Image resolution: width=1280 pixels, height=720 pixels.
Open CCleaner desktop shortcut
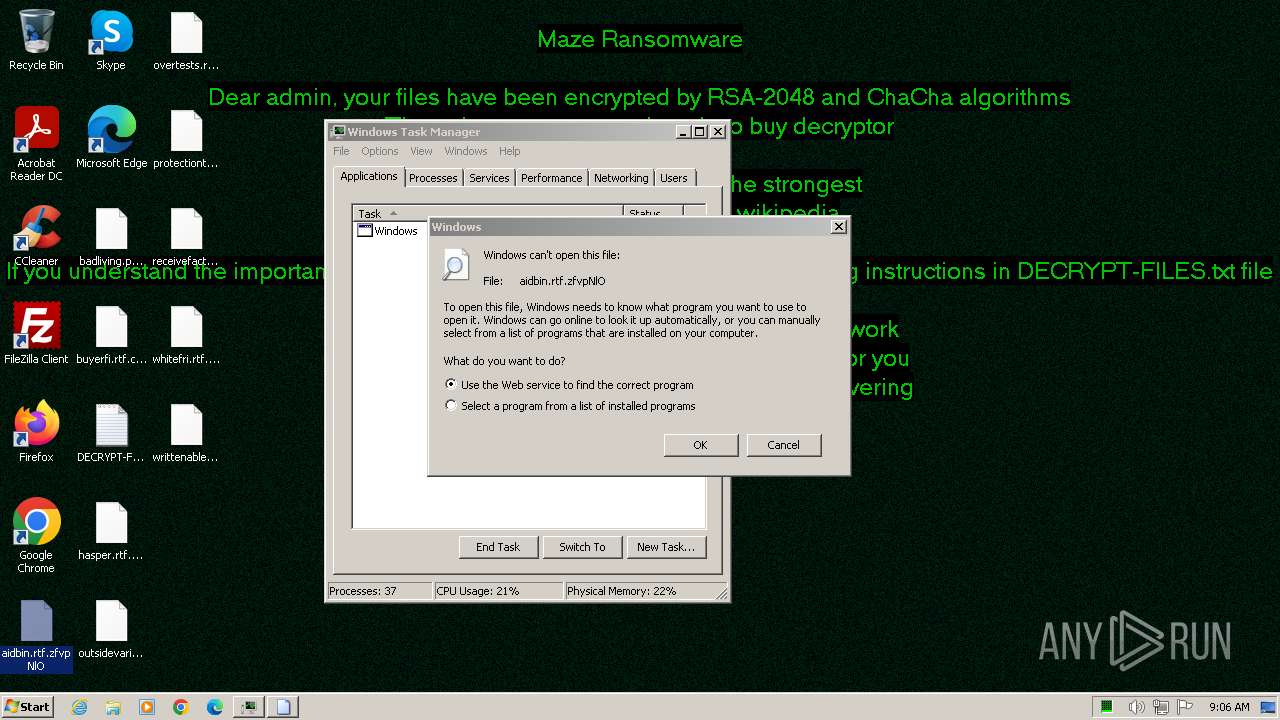36,236
